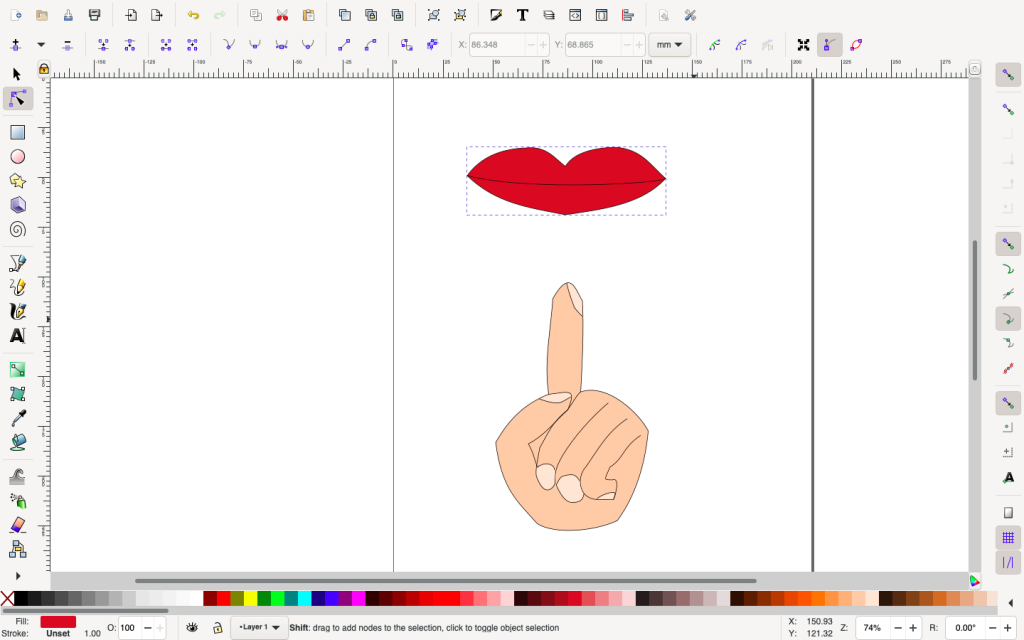Make selected segments straight lines
Image resolution: width=1024 pixels, height=640 pixels.
pos(344,44)
